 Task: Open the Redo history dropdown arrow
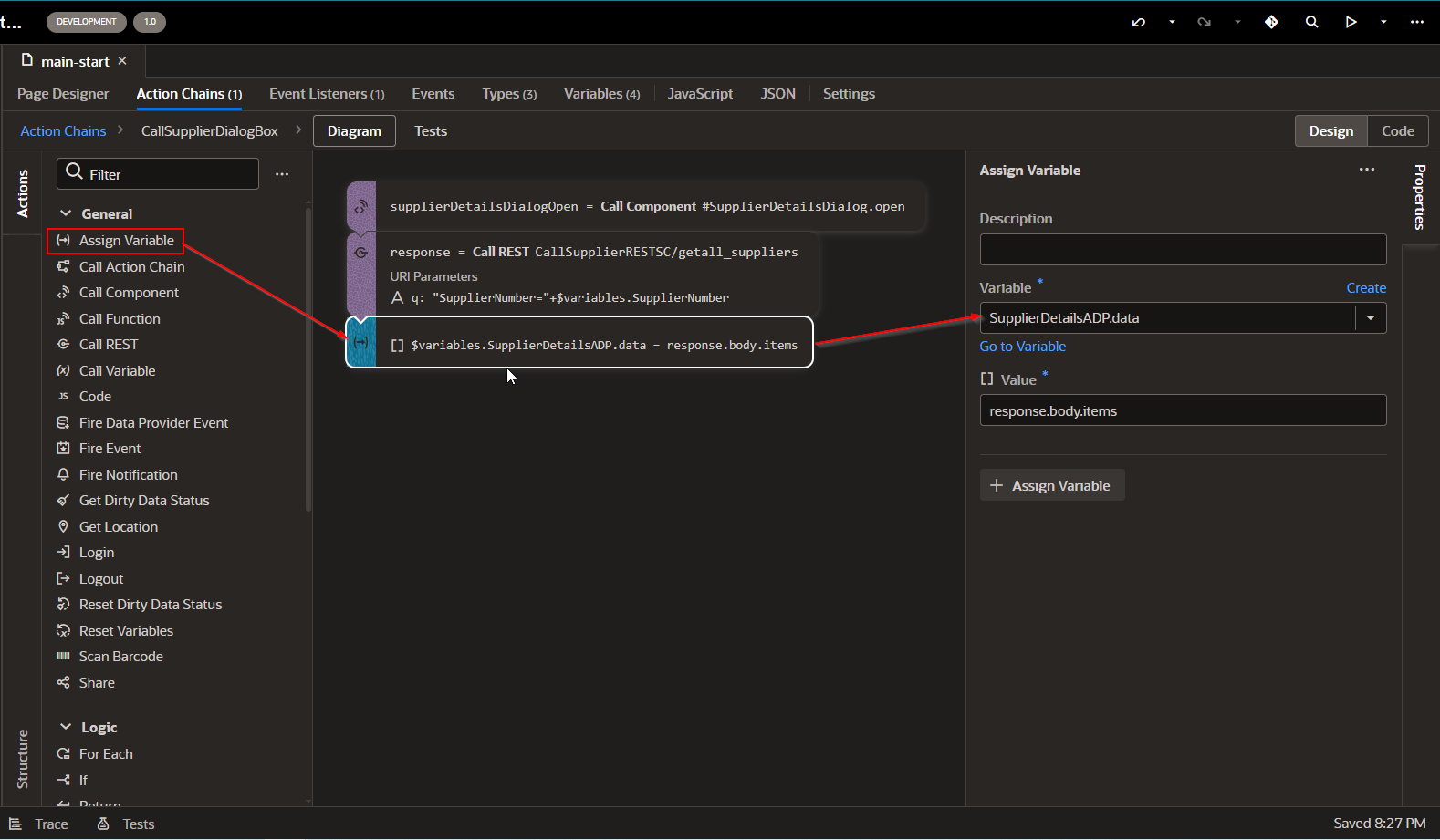1237,22
